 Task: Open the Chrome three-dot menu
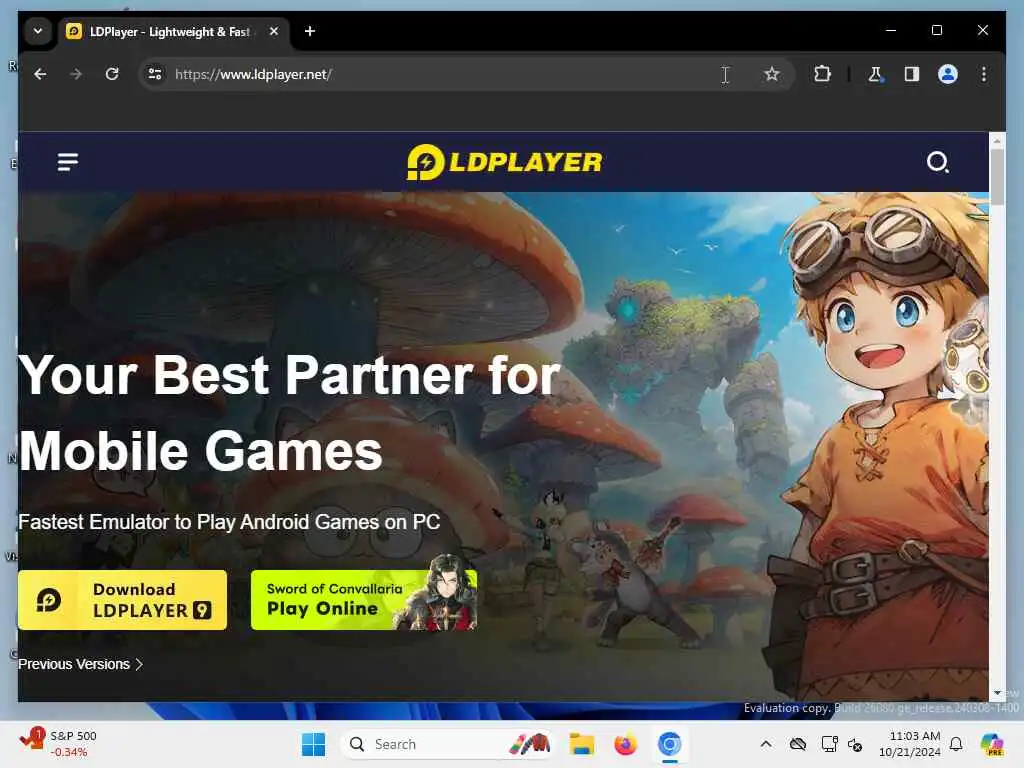(x=984, y=74)
